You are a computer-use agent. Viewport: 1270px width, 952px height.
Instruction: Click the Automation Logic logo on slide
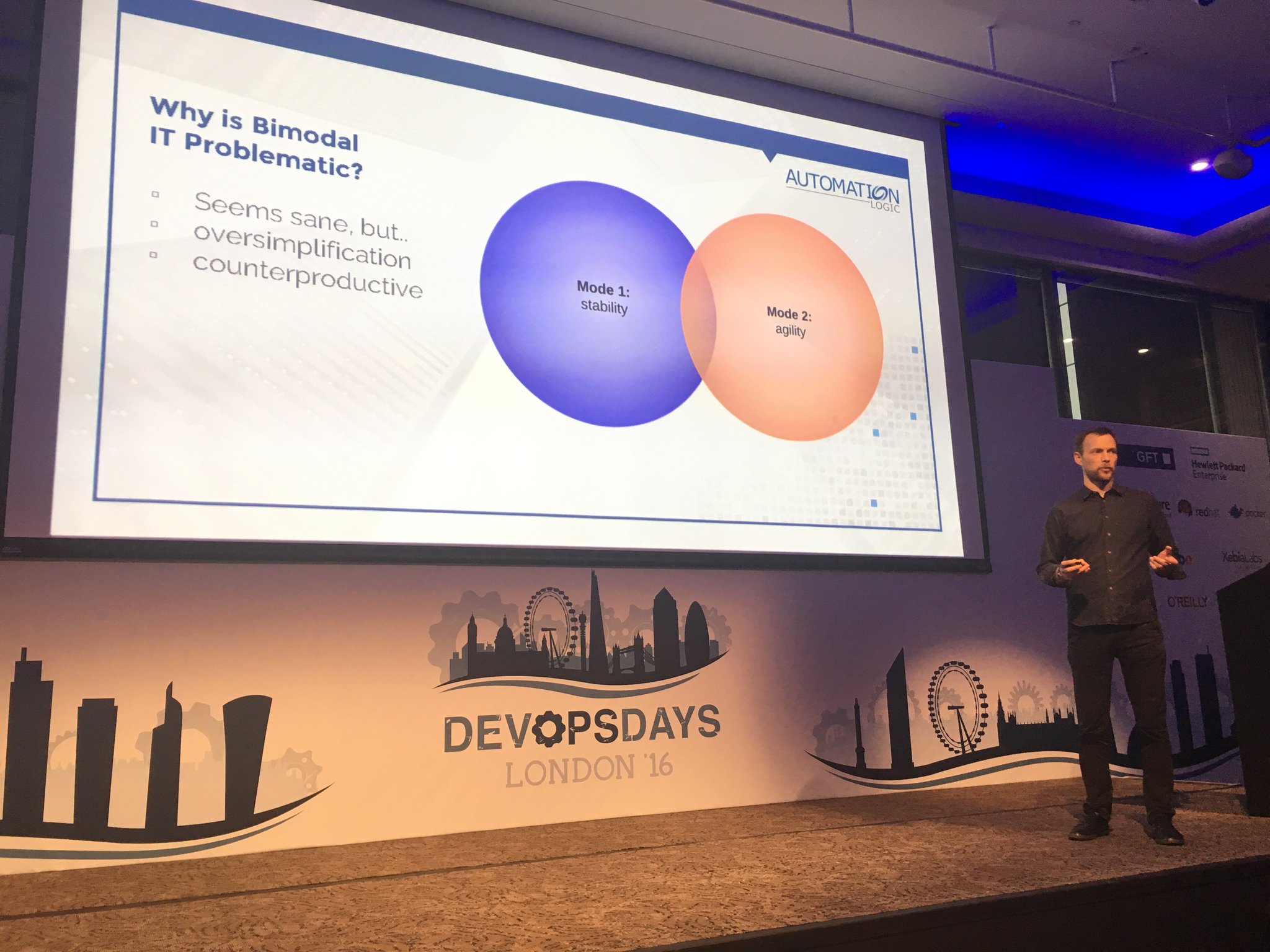(842, 189)
